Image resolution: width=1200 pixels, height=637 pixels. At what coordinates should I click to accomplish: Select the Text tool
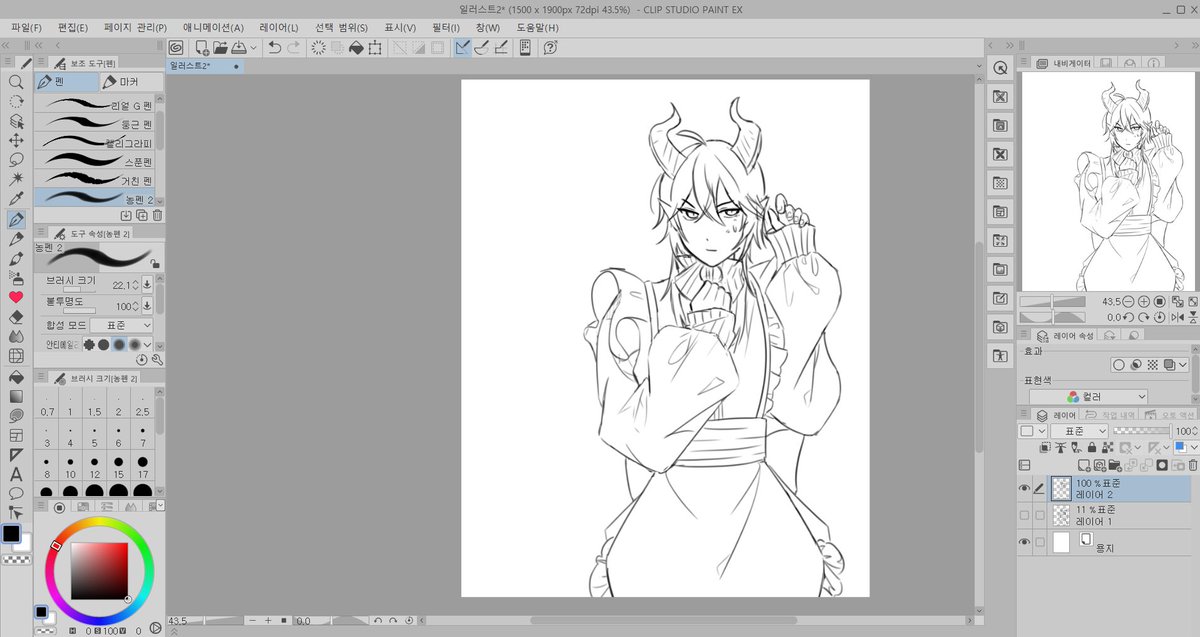coord(16,474)
